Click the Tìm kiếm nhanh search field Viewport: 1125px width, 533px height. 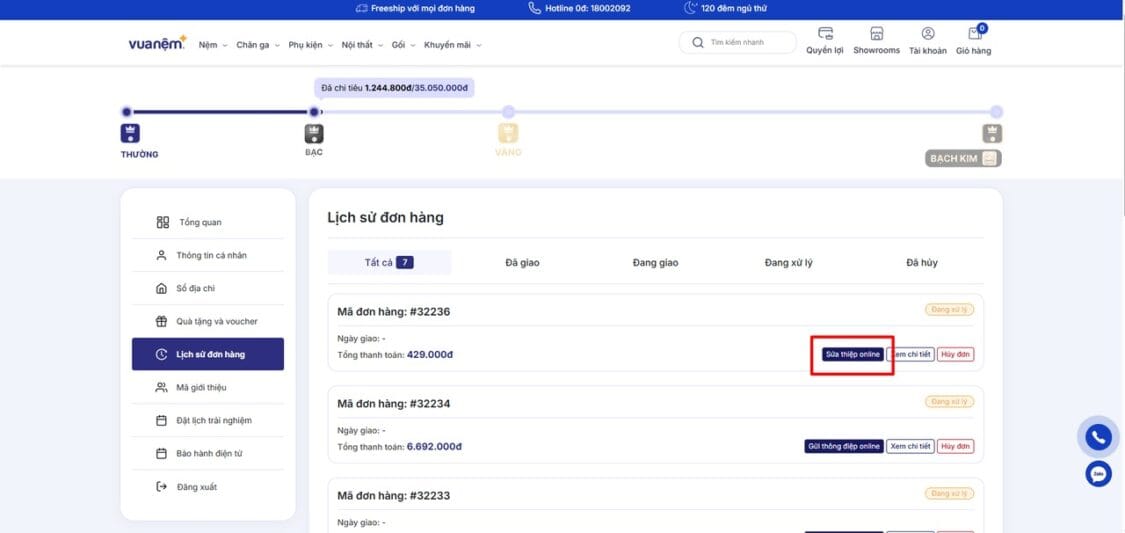click(x=745, y=43)
